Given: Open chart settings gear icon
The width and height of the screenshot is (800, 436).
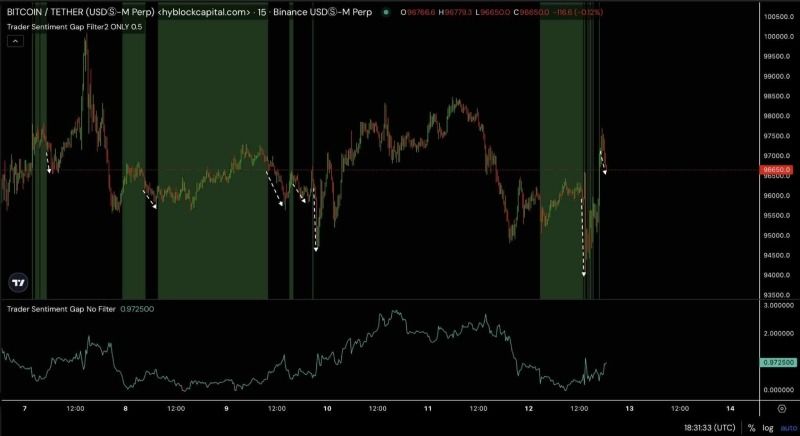Looking at the screenshot, I should pos(781,408).
